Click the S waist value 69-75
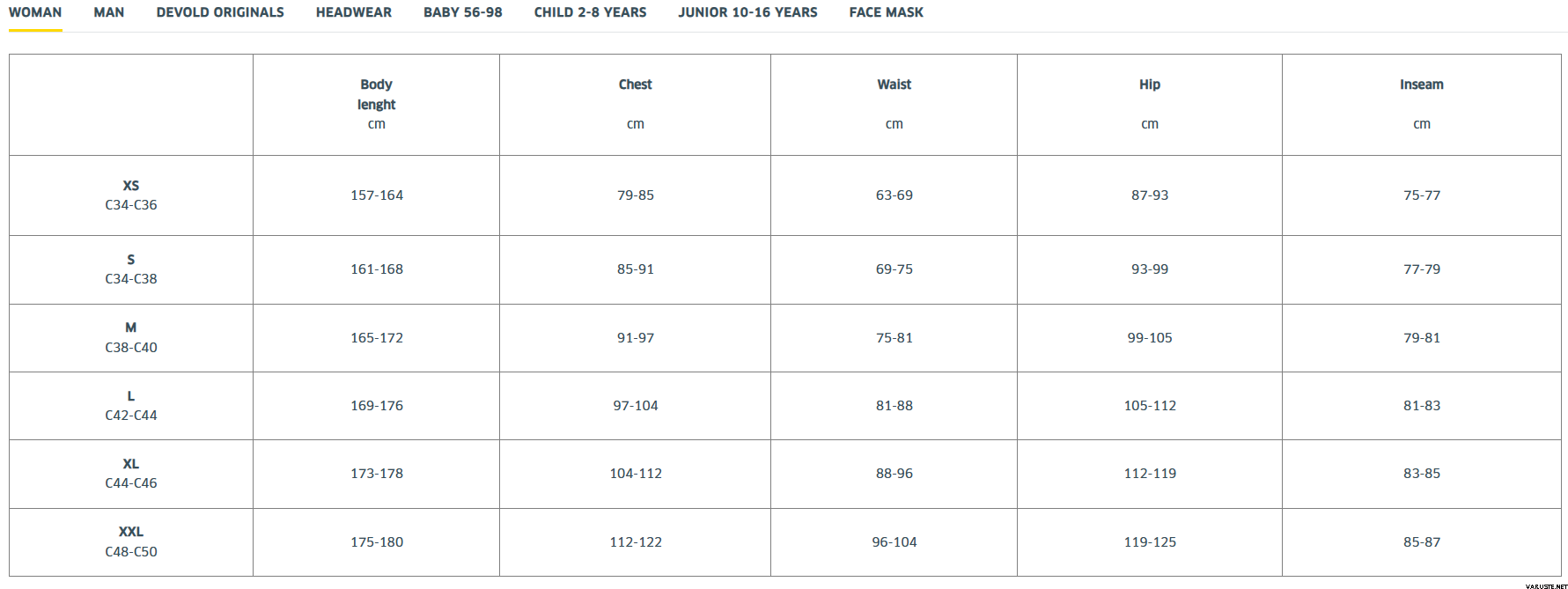 894,269
